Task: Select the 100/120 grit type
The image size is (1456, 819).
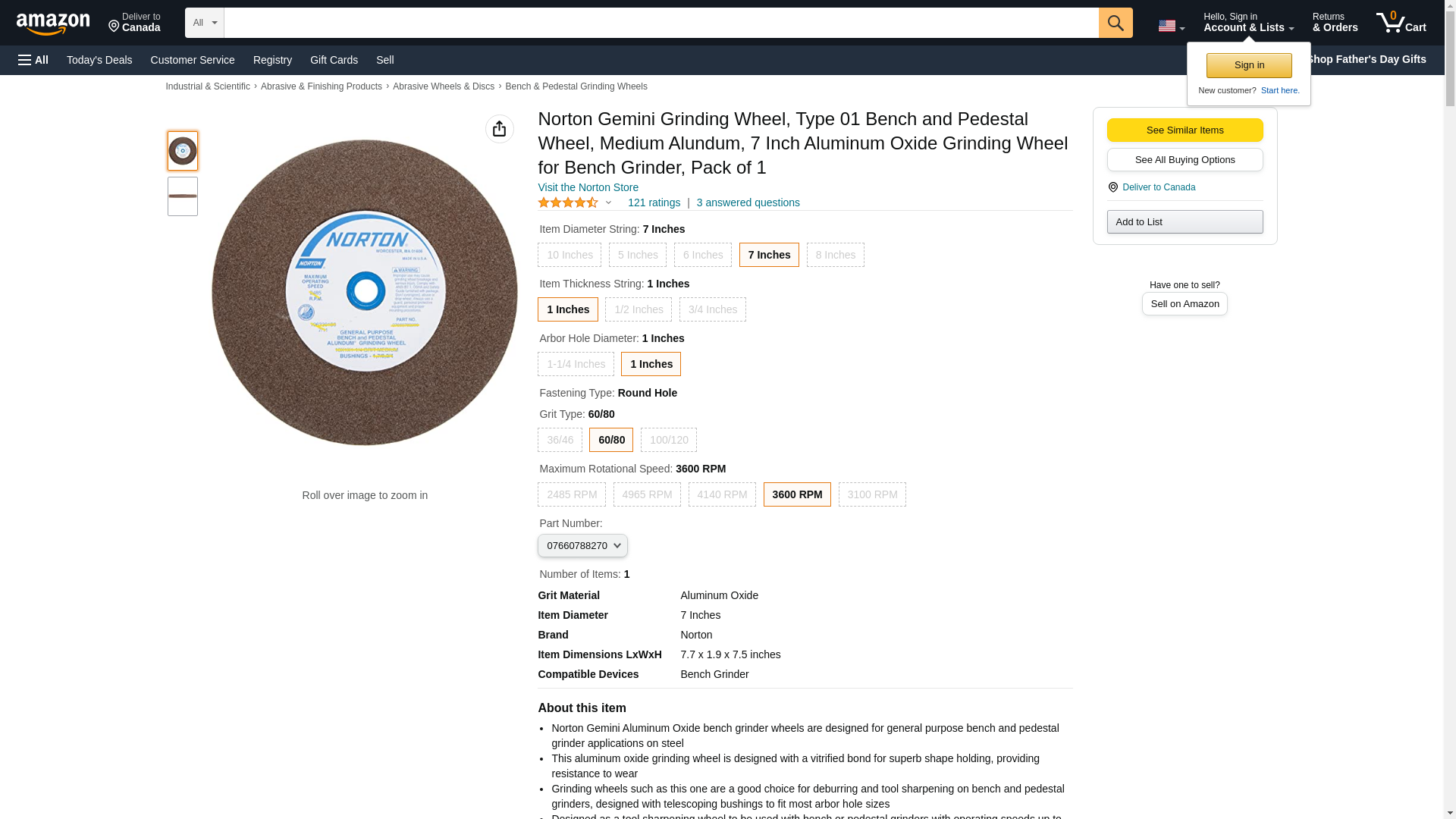Action: pos(668,440)
